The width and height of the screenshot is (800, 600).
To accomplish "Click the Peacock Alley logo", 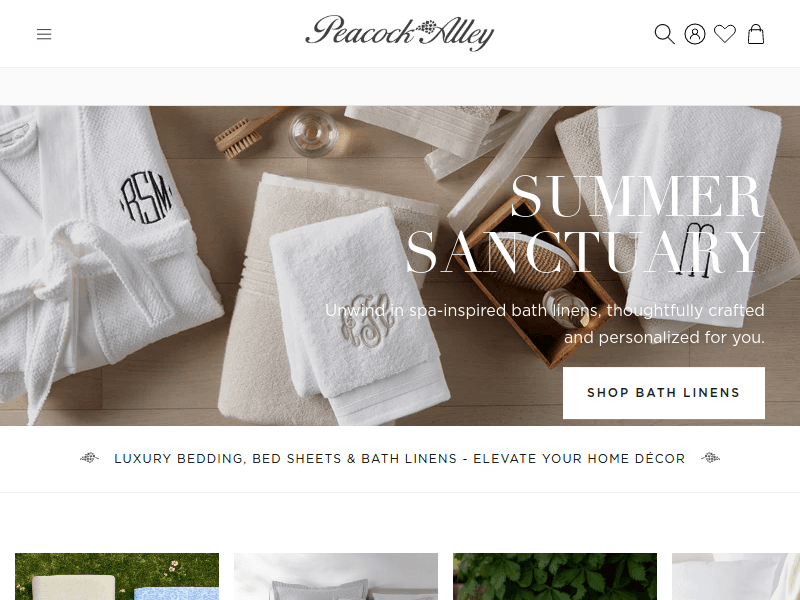I will coord(399,33).
